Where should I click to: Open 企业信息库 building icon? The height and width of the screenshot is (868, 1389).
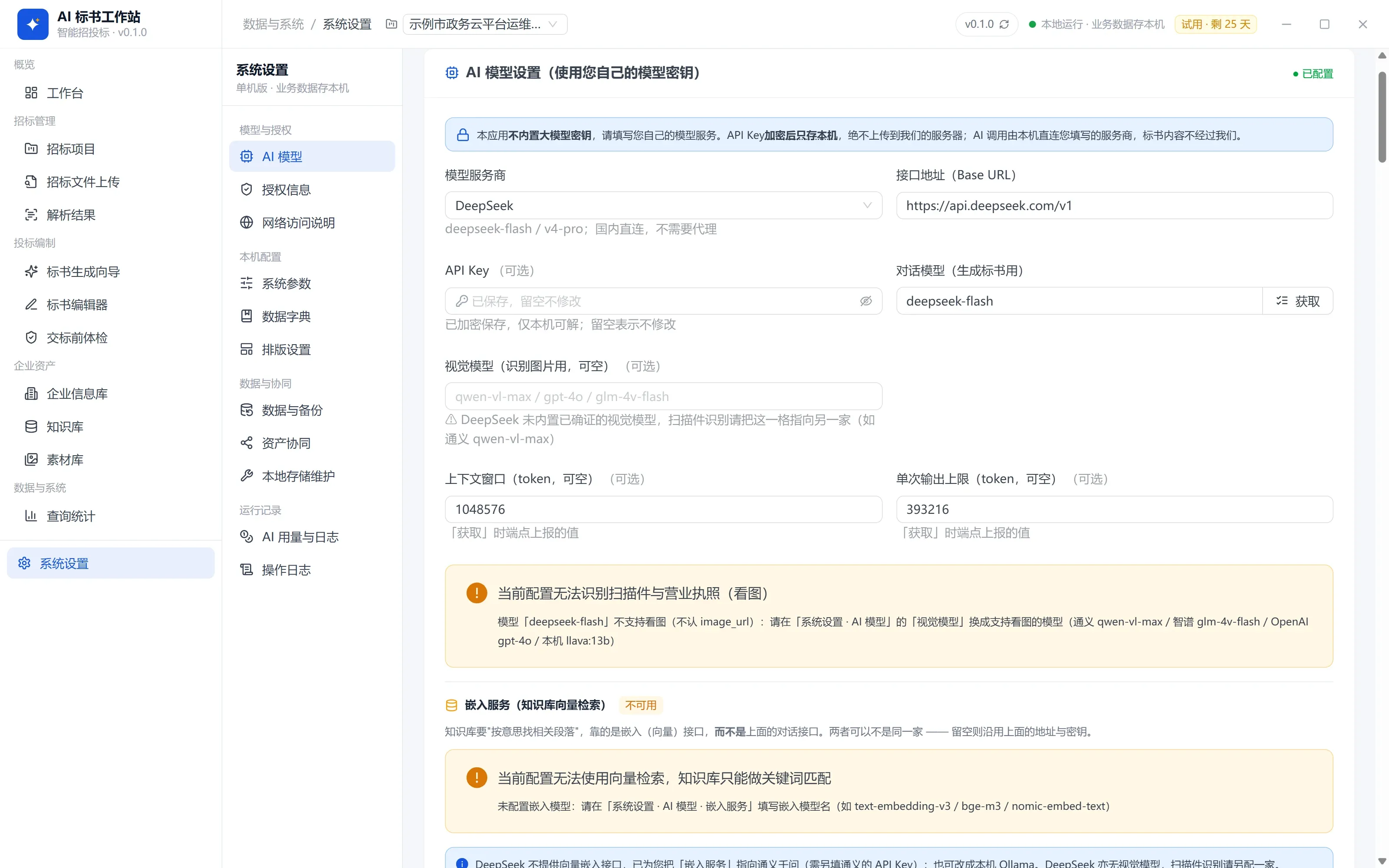coord(31,394)
